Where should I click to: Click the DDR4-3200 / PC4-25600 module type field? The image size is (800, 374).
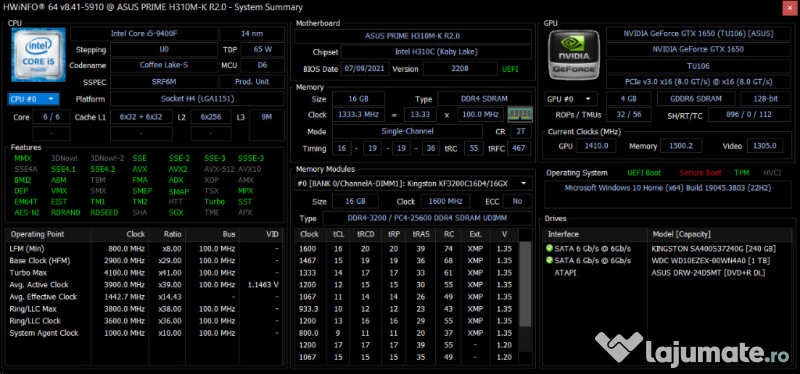(x=427, y=218)
